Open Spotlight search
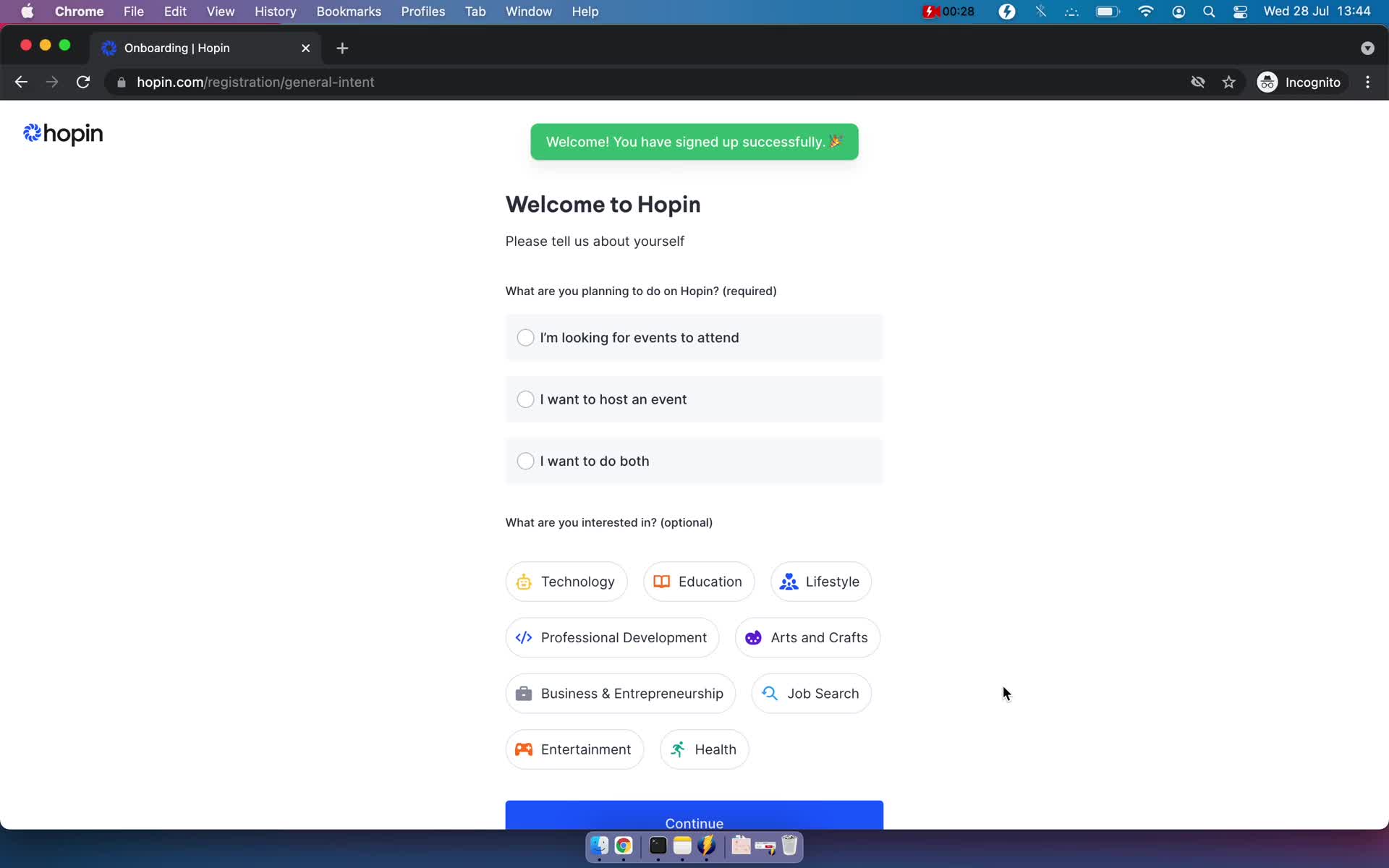This screenshot has height=868, width=1389. point(1209,12)
